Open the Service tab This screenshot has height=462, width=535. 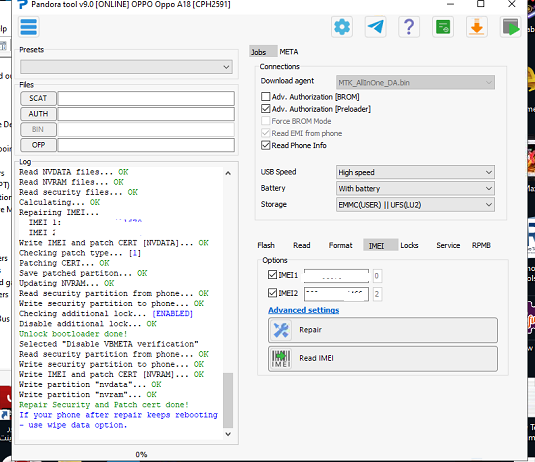click(x=448, y=245)
